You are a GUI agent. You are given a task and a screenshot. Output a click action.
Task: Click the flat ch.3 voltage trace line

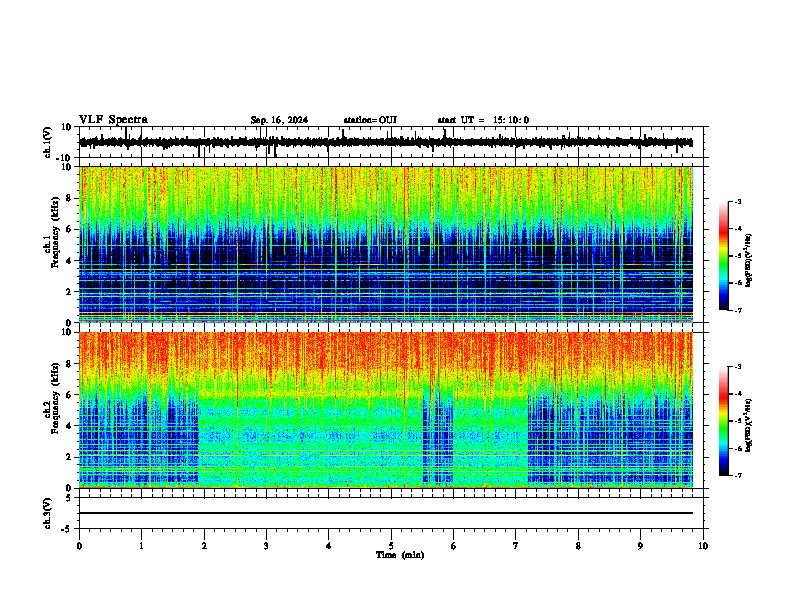pyautogui.click(x=386, y=513)
